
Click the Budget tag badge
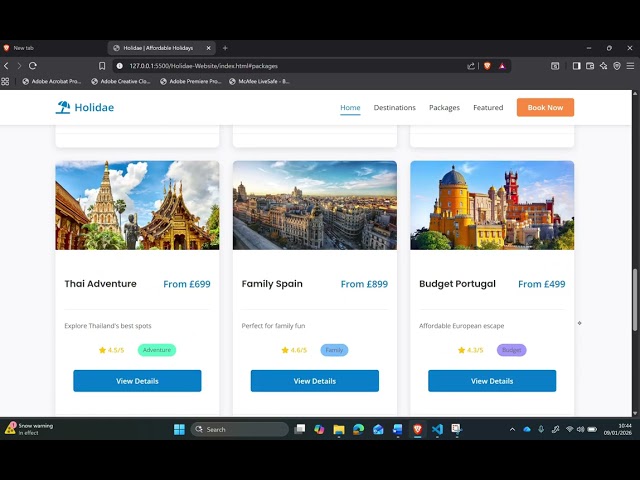511,350
